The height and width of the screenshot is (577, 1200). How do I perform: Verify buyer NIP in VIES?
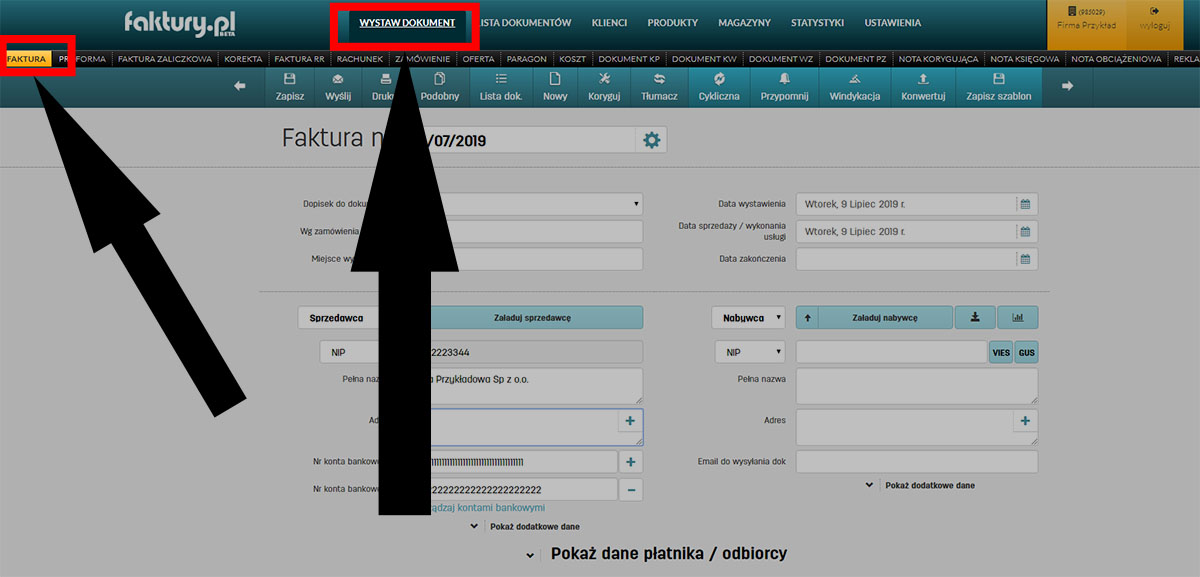tap(999, 351)
